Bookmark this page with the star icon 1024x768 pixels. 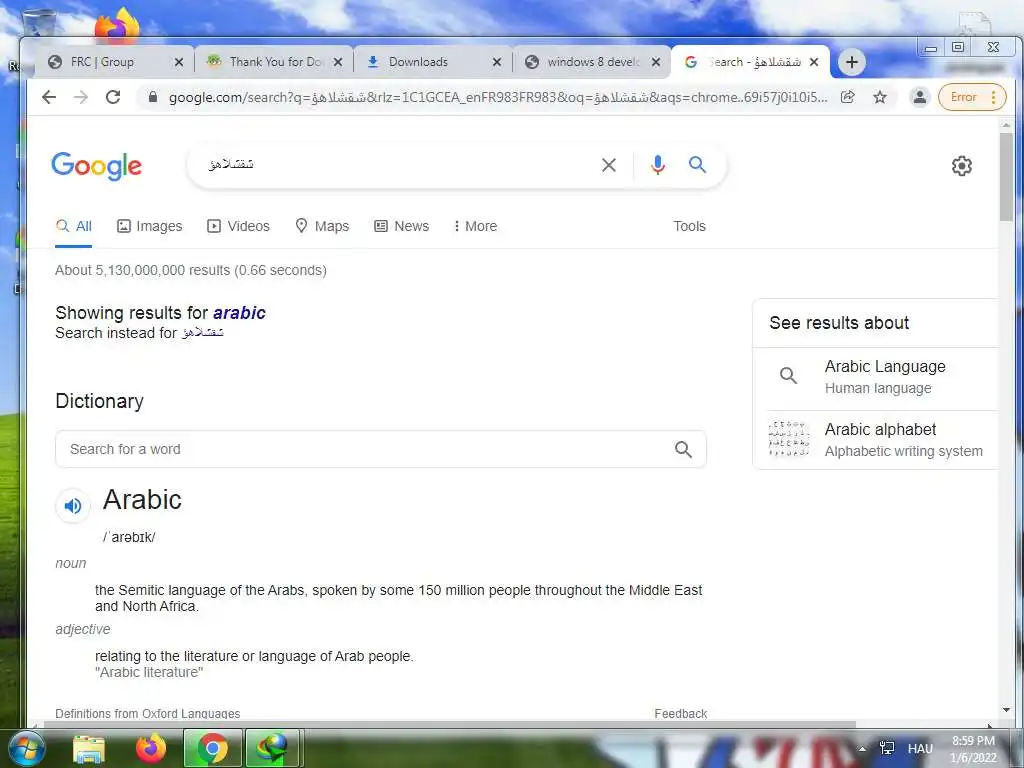880,97
